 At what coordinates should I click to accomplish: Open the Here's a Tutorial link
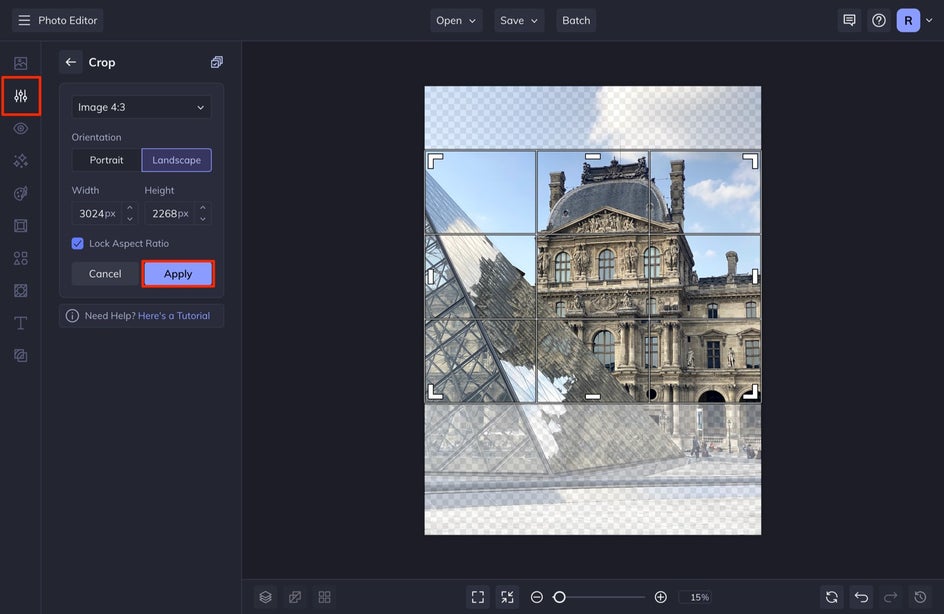tap(174, 316)
